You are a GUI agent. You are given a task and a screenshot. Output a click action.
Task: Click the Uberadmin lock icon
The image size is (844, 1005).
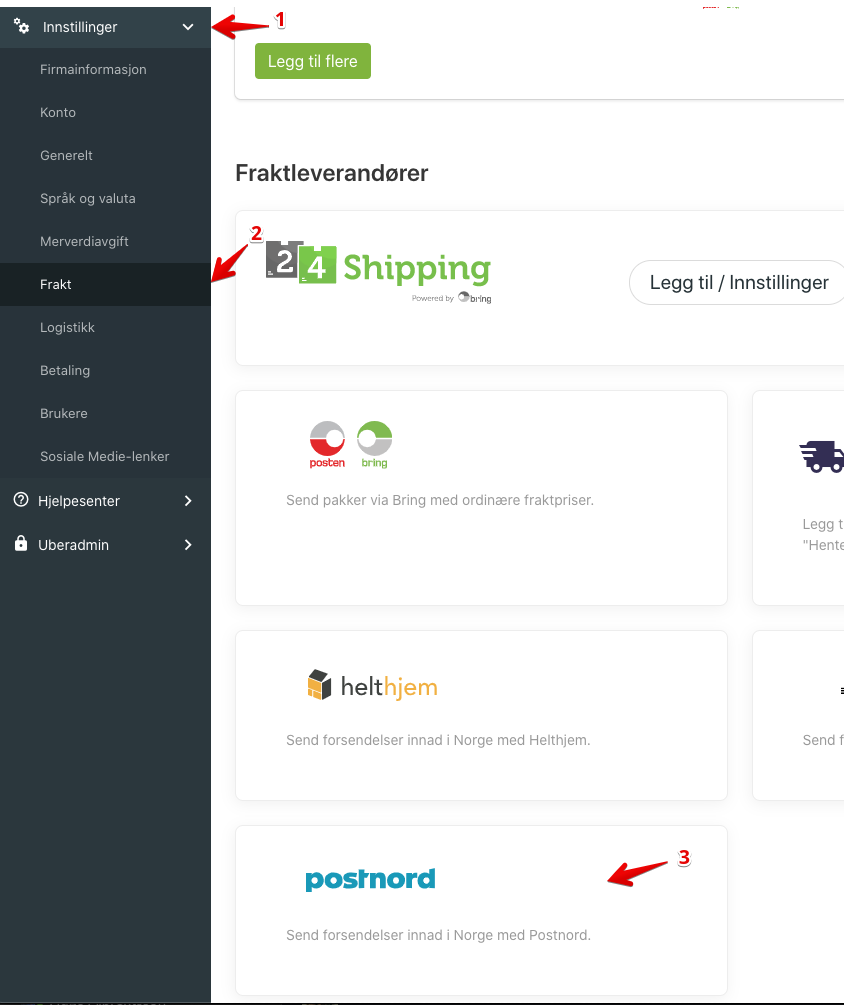(21, 544)
